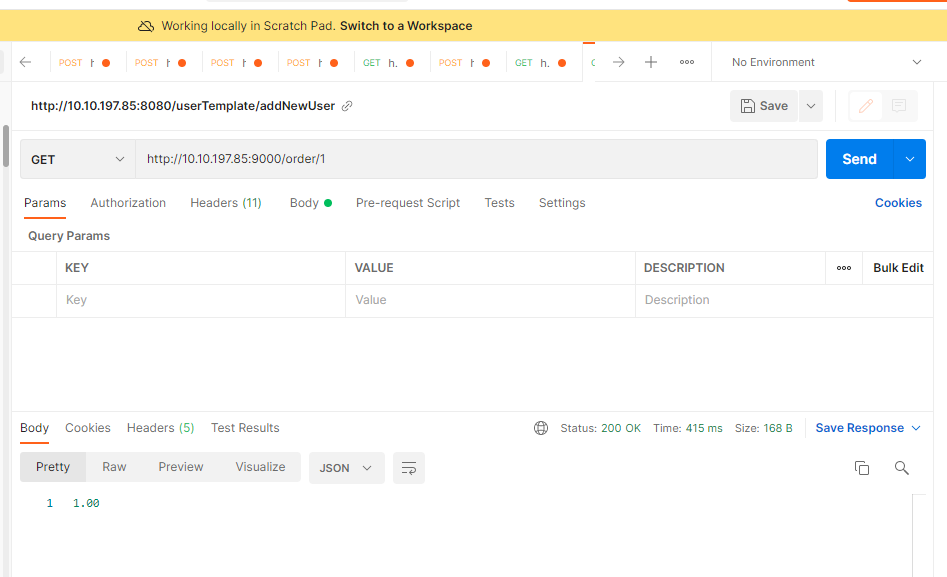Expand the Save Response dropdown
Image resolution: width=947 pixels, height=577 pixels.
coord(868,428)
